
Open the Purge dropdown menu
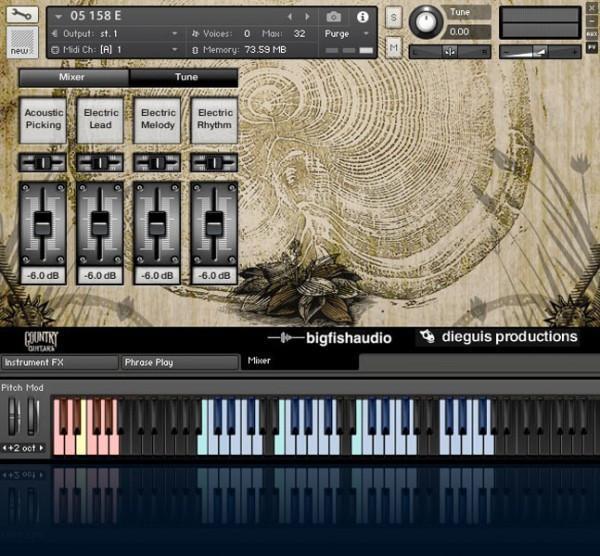[x=343, y=33]
